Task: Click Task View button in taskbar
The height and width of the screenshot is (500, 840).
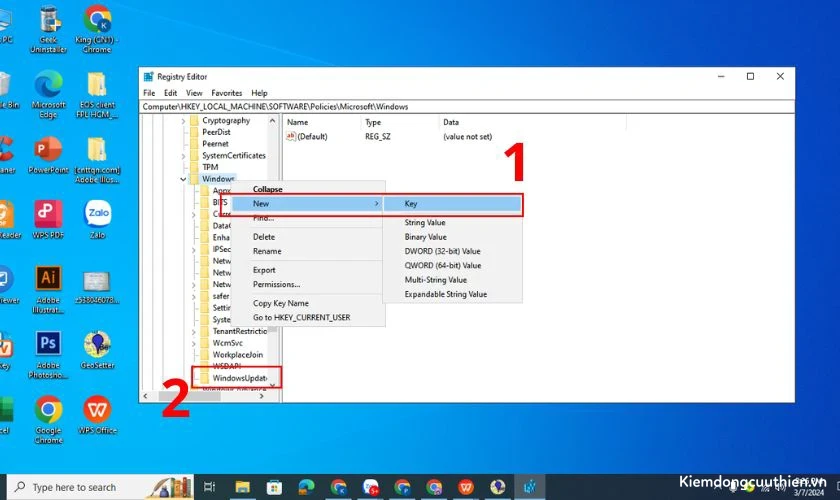Action: [x=209, y=487]
